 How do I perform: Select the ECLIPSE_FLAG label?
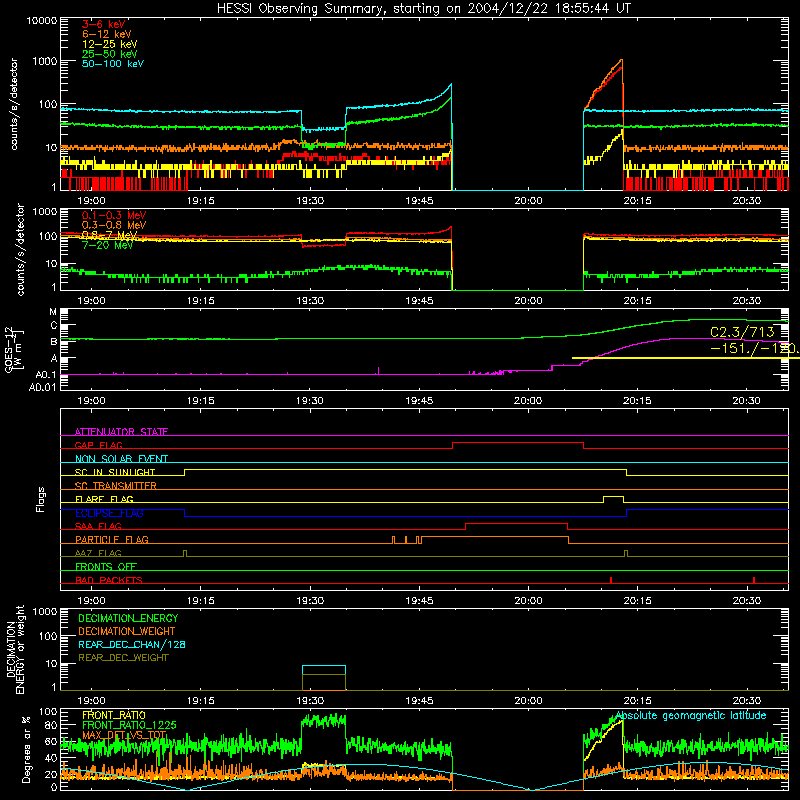(x=109, y=513)
